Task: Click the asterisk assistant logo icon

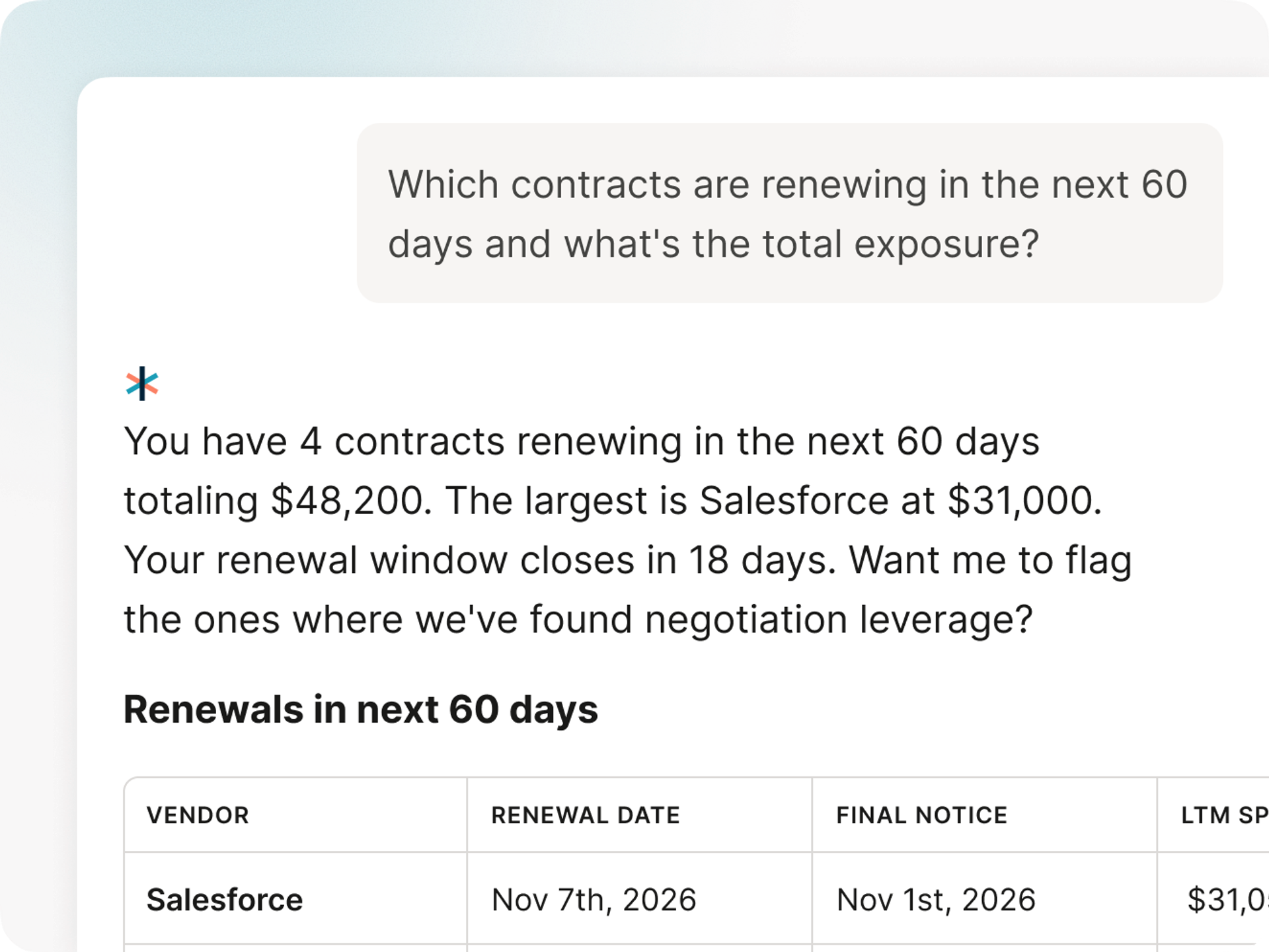Action: [142, 383]
